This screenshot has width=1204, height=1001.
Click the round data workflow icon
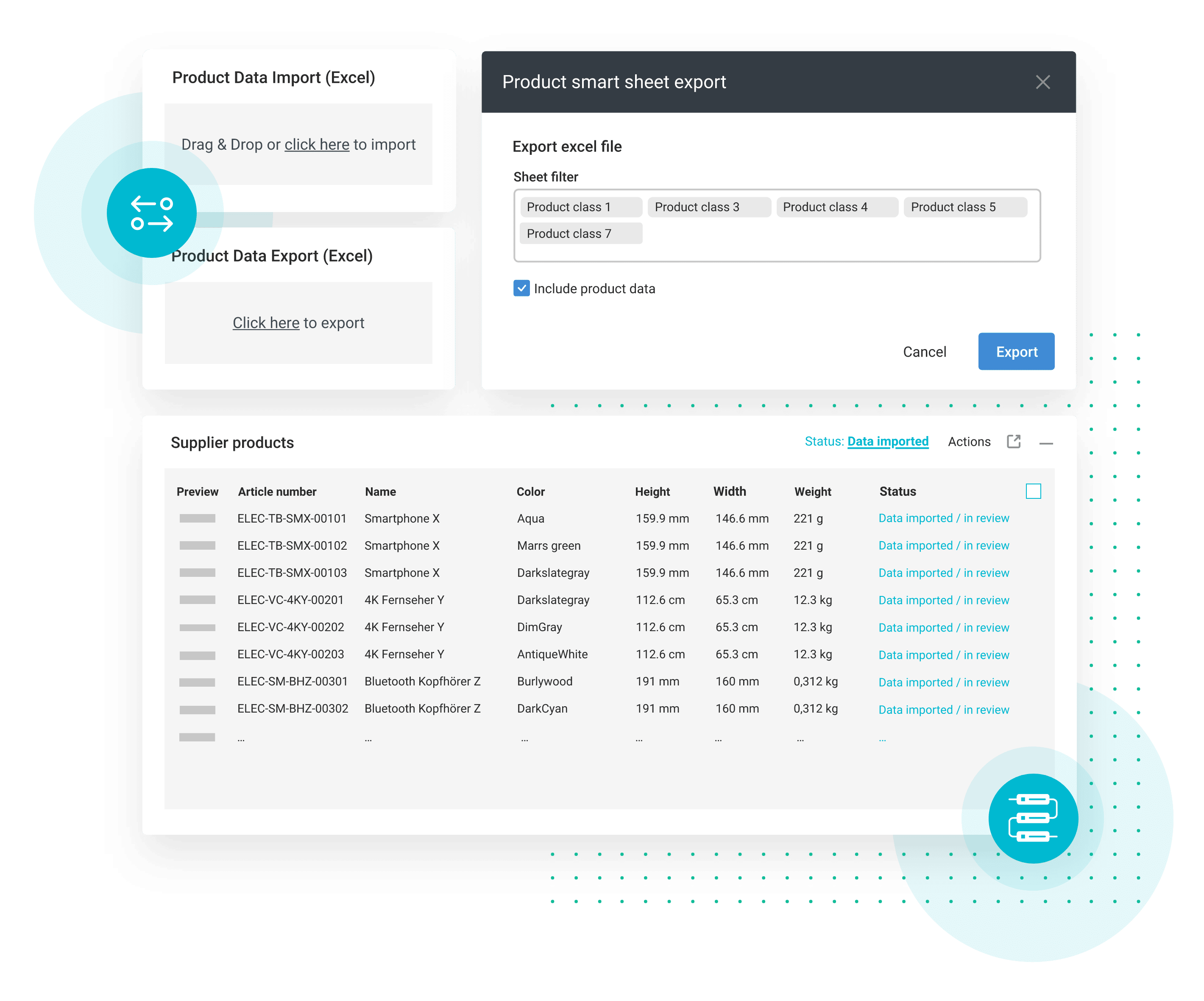[x=1033, y=818]
